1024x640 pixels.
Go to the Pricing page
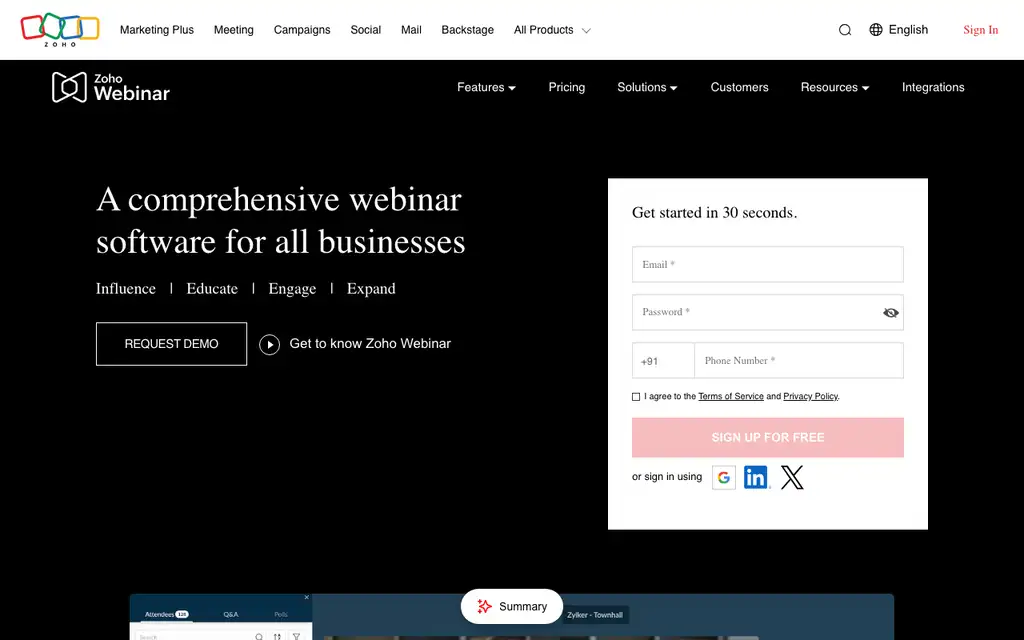pos(567,88)
